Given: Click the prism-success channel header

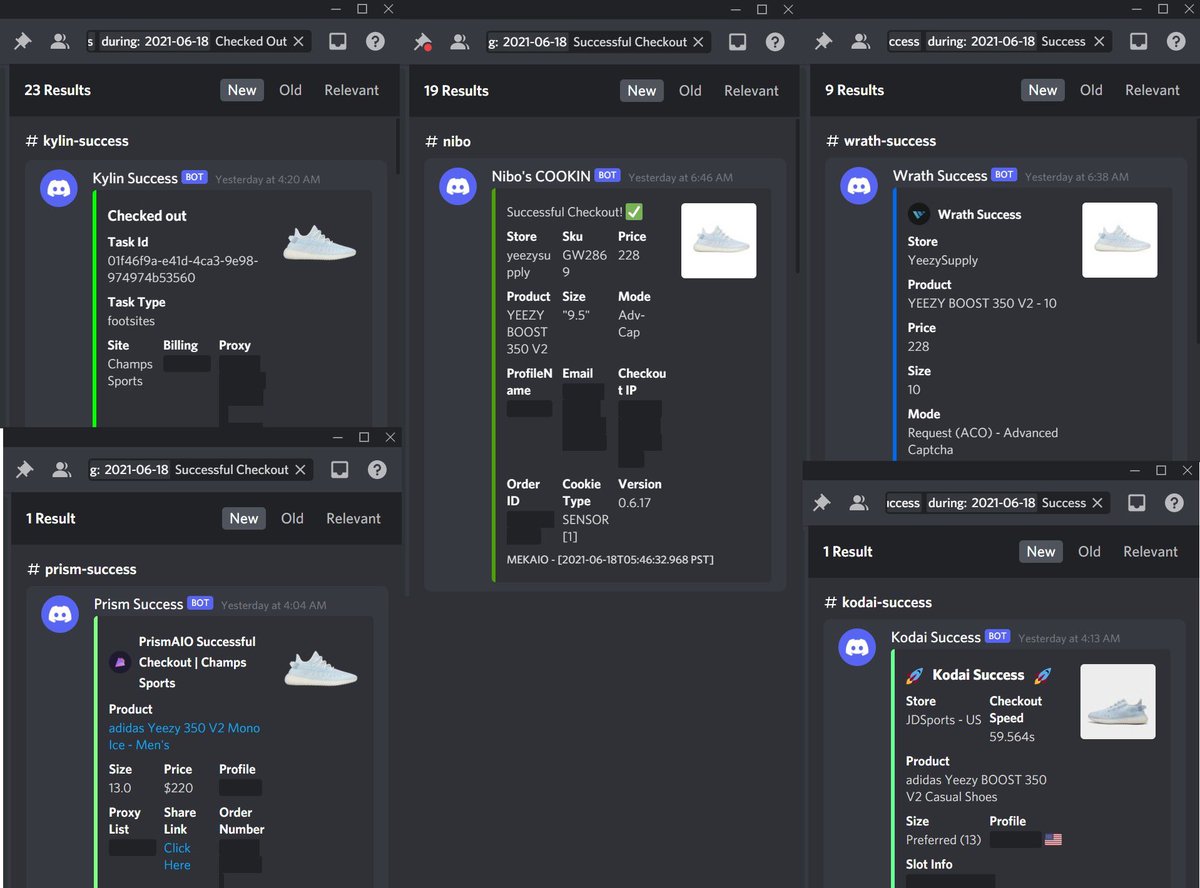Looking at the screenshot, I should tap(81, 569).
